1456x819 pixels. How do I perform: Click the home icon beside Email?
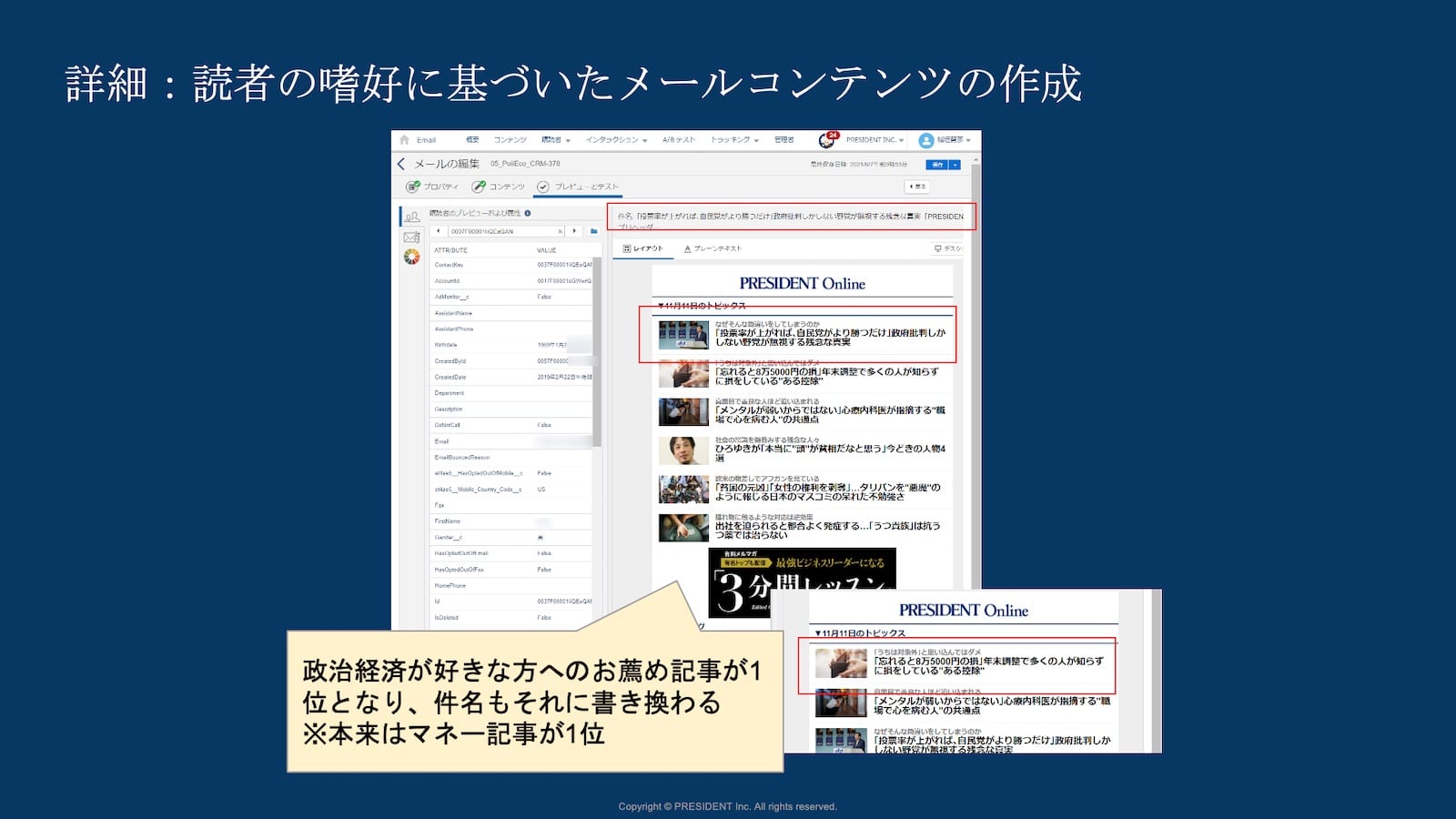click(x=405, y=140)
